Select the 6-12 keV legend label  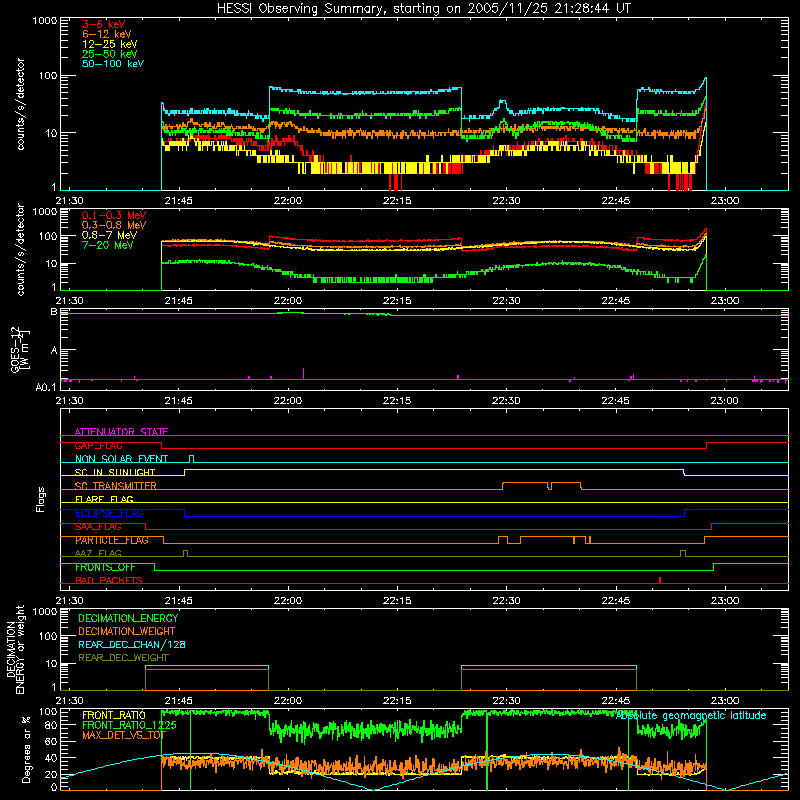click(107, 34)
